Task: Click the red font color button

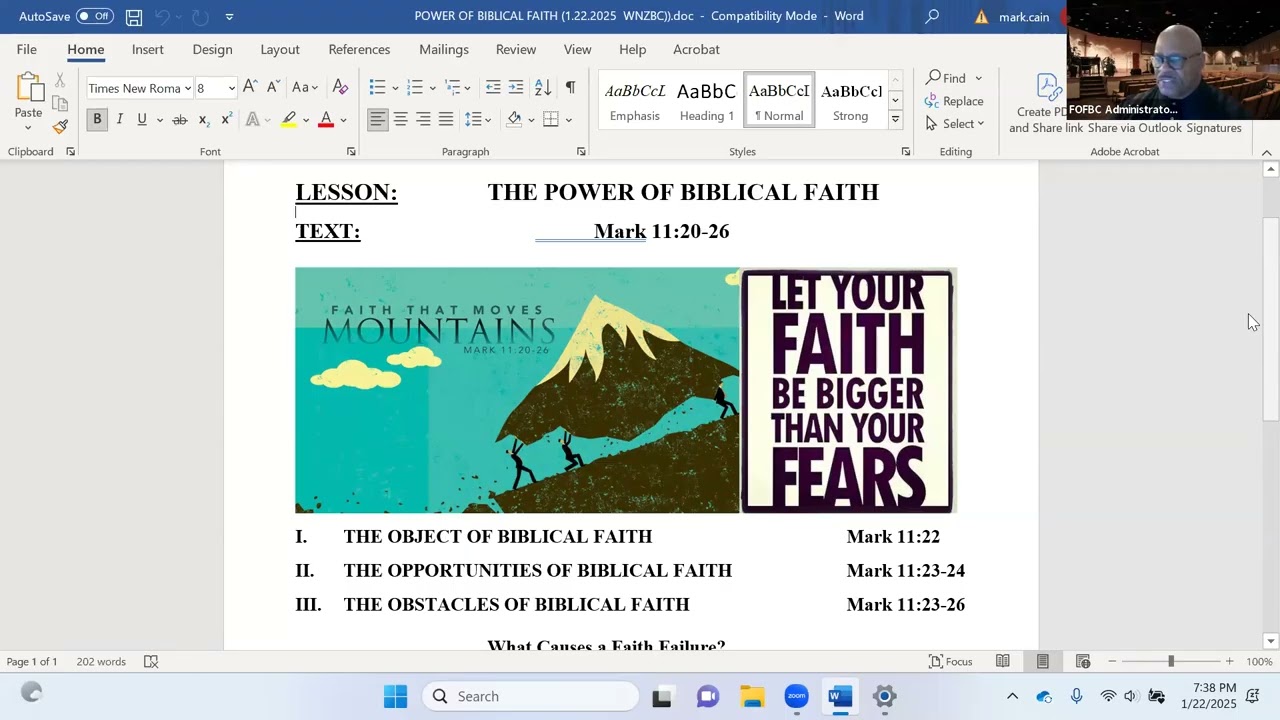Action: (x=325, y=120)
